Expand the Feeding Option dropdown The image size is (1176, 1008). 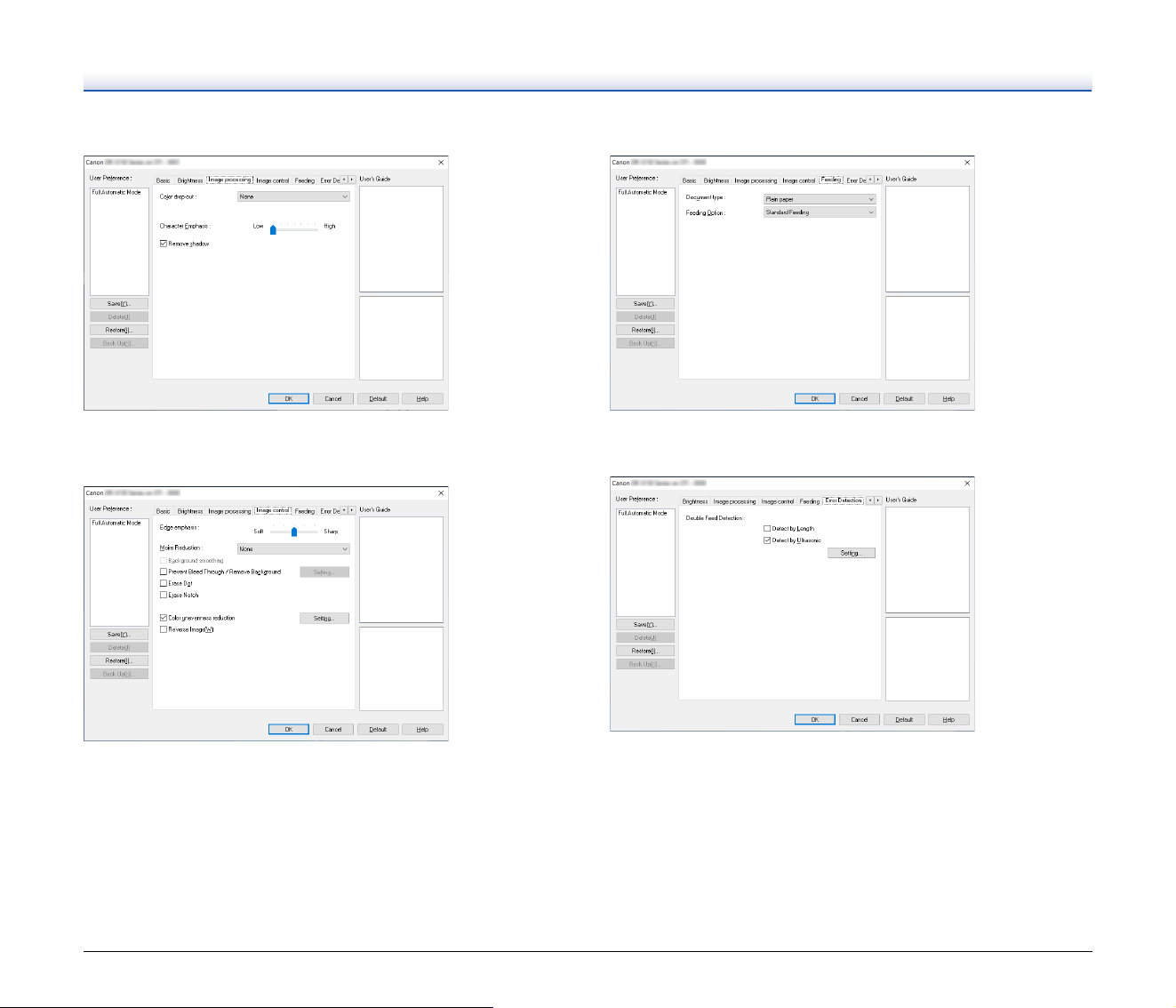820,212
